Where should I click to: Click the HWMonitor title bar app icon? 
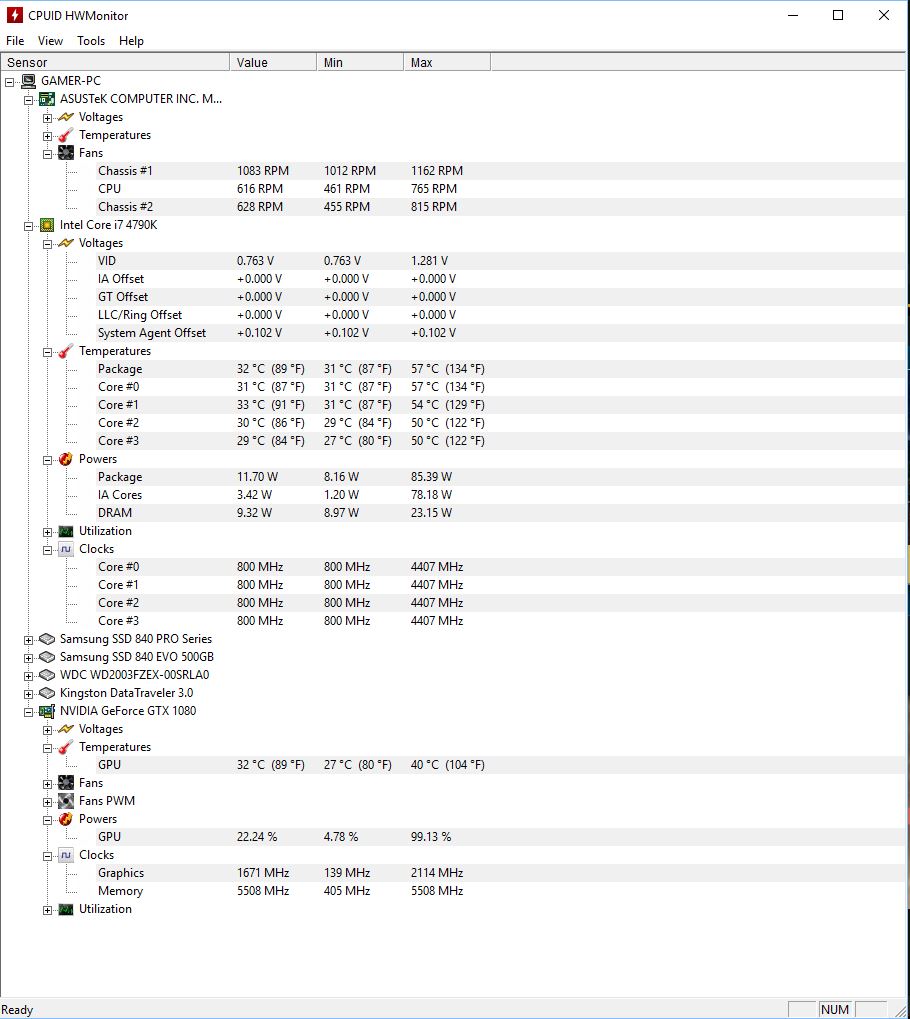14,15
